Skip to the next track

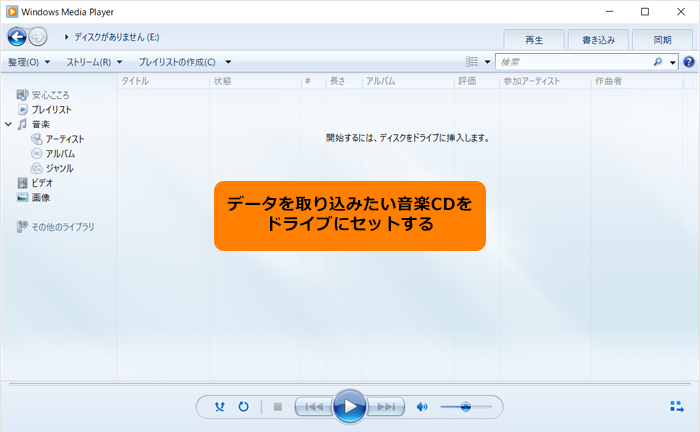coord(386,407)
